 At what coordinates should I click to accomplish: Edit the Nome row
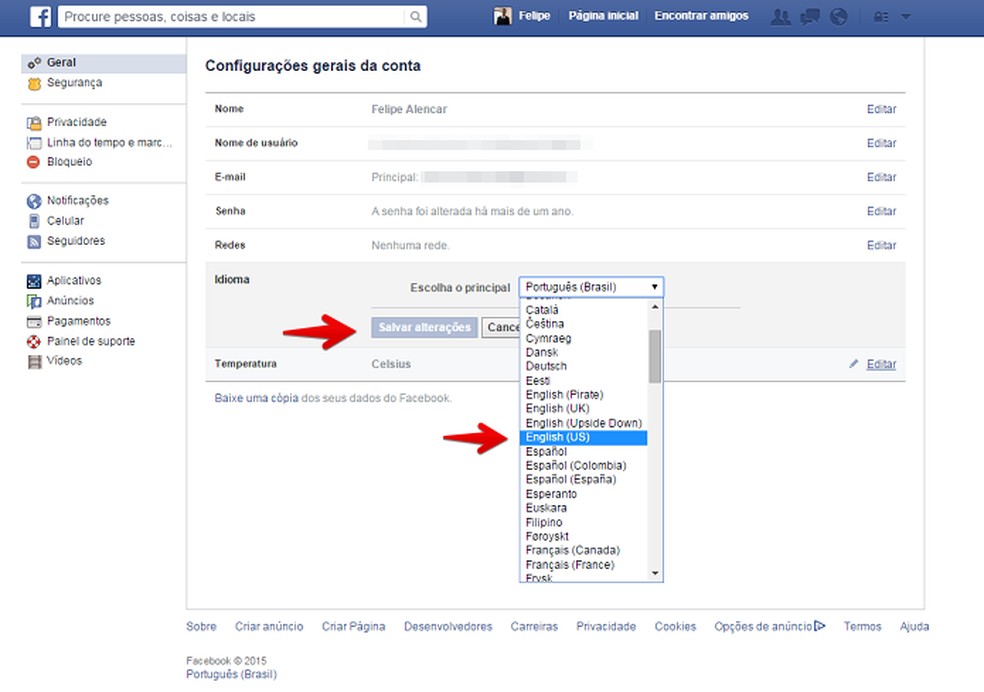point(881,109)
